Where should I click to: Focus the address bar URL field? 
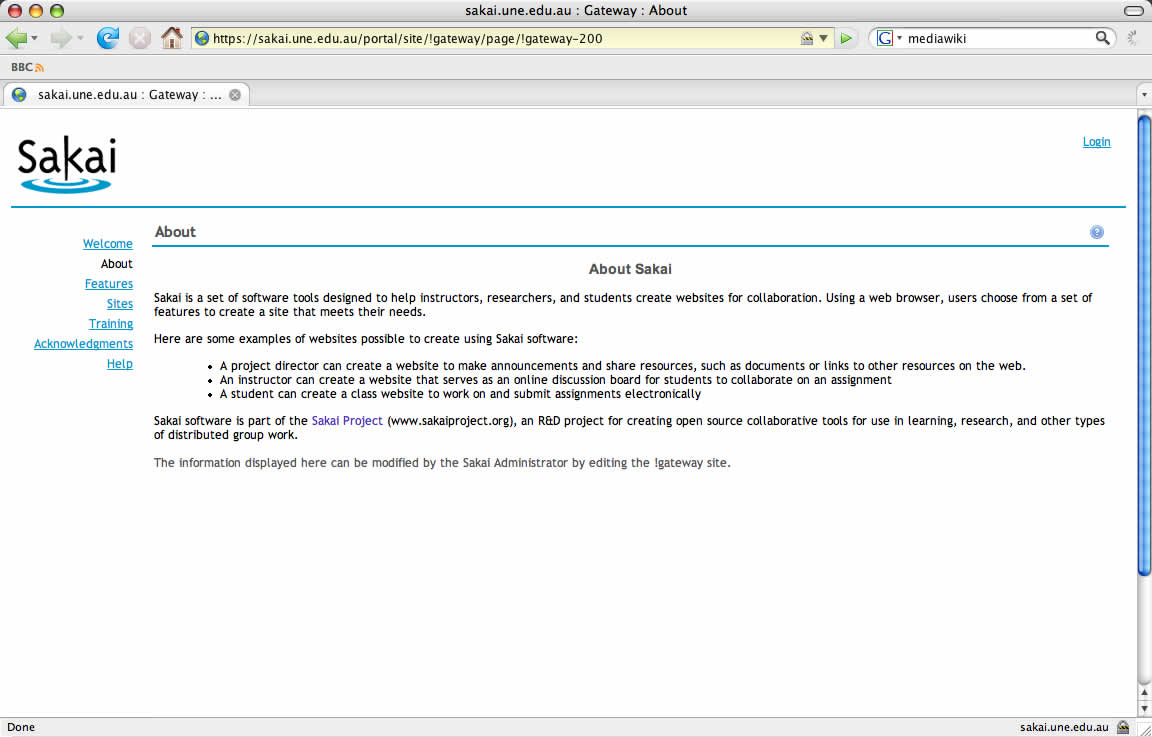pyautogui.click(x=504, y=38)
